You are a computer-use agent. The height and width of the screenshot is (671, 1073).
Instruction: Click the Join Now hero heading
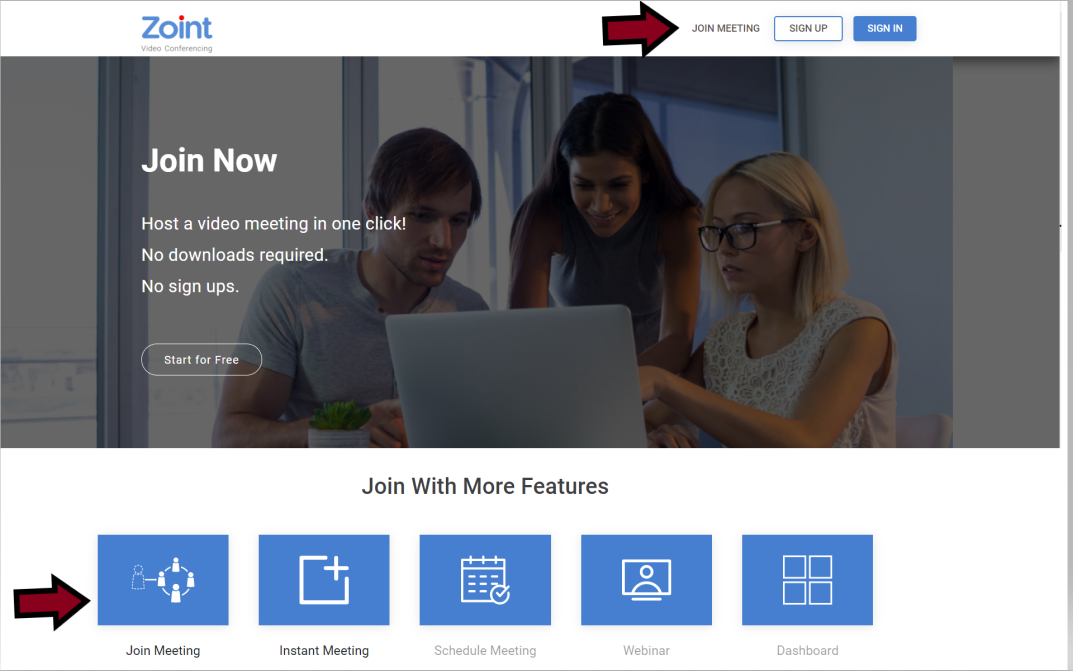pos(209,161)
